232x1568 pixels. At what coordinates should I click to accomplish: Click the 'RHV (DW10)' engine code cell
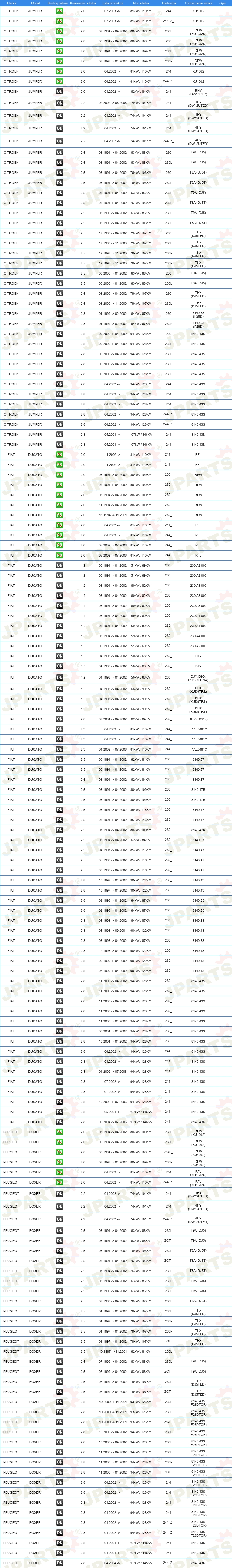click(198, 719)
